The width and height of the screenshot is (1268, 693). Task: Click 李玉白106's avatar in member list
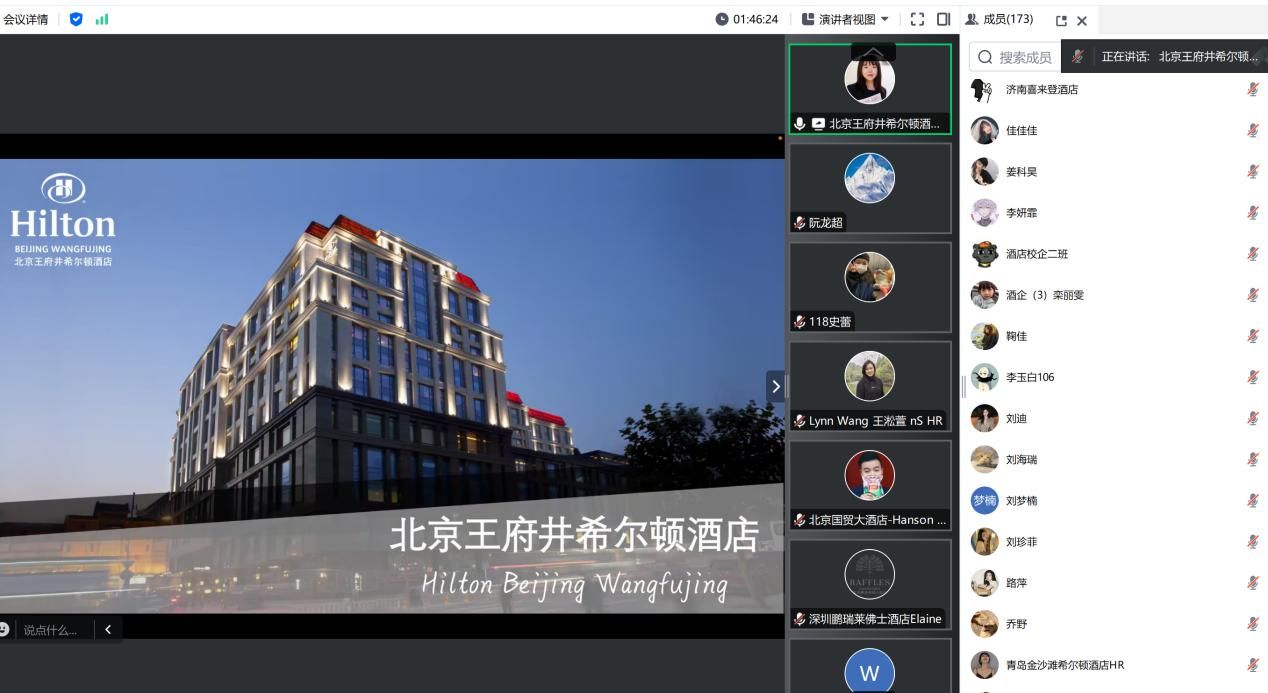(984, 377)
